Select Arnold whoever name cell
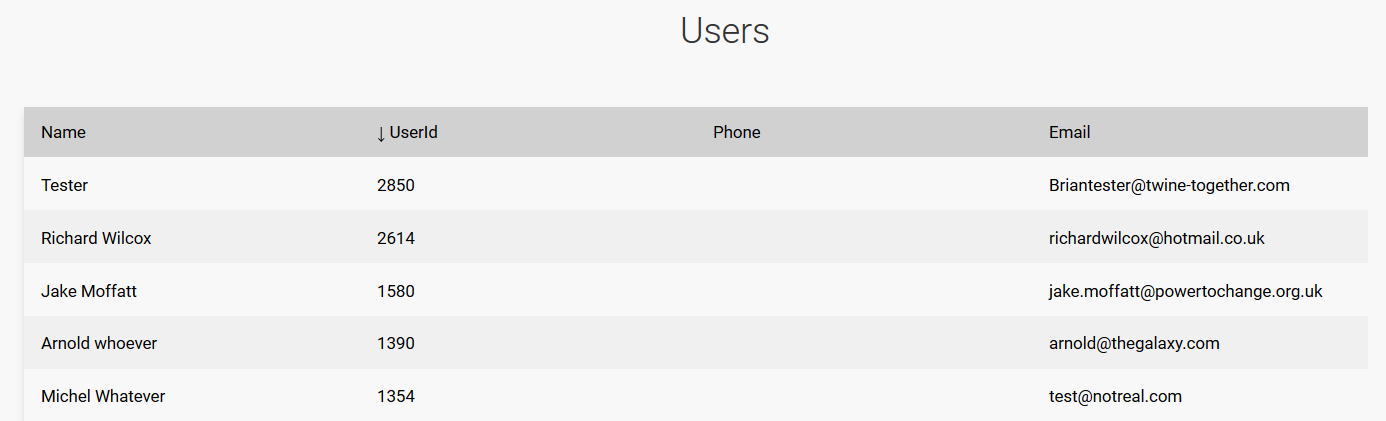 coord(99,343)
